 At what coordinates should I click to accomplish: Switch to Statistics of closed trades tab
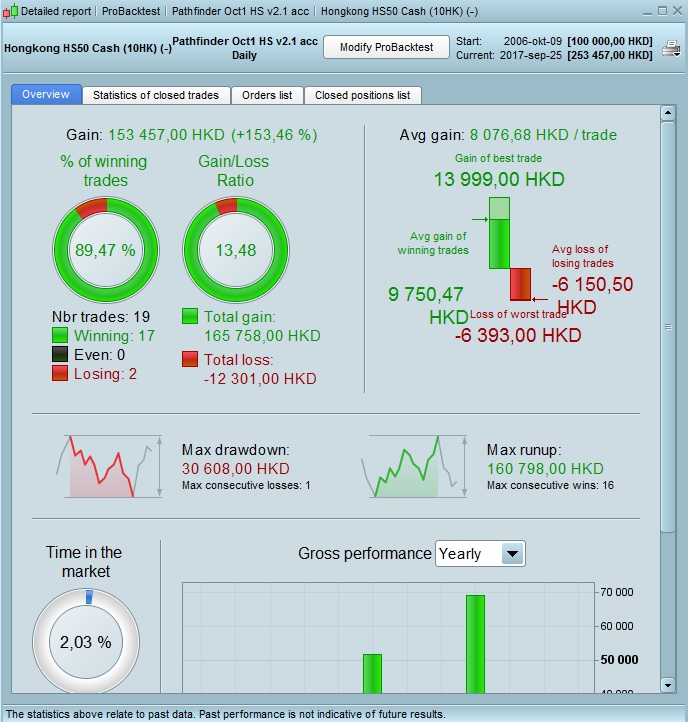[x=156, y=95]
